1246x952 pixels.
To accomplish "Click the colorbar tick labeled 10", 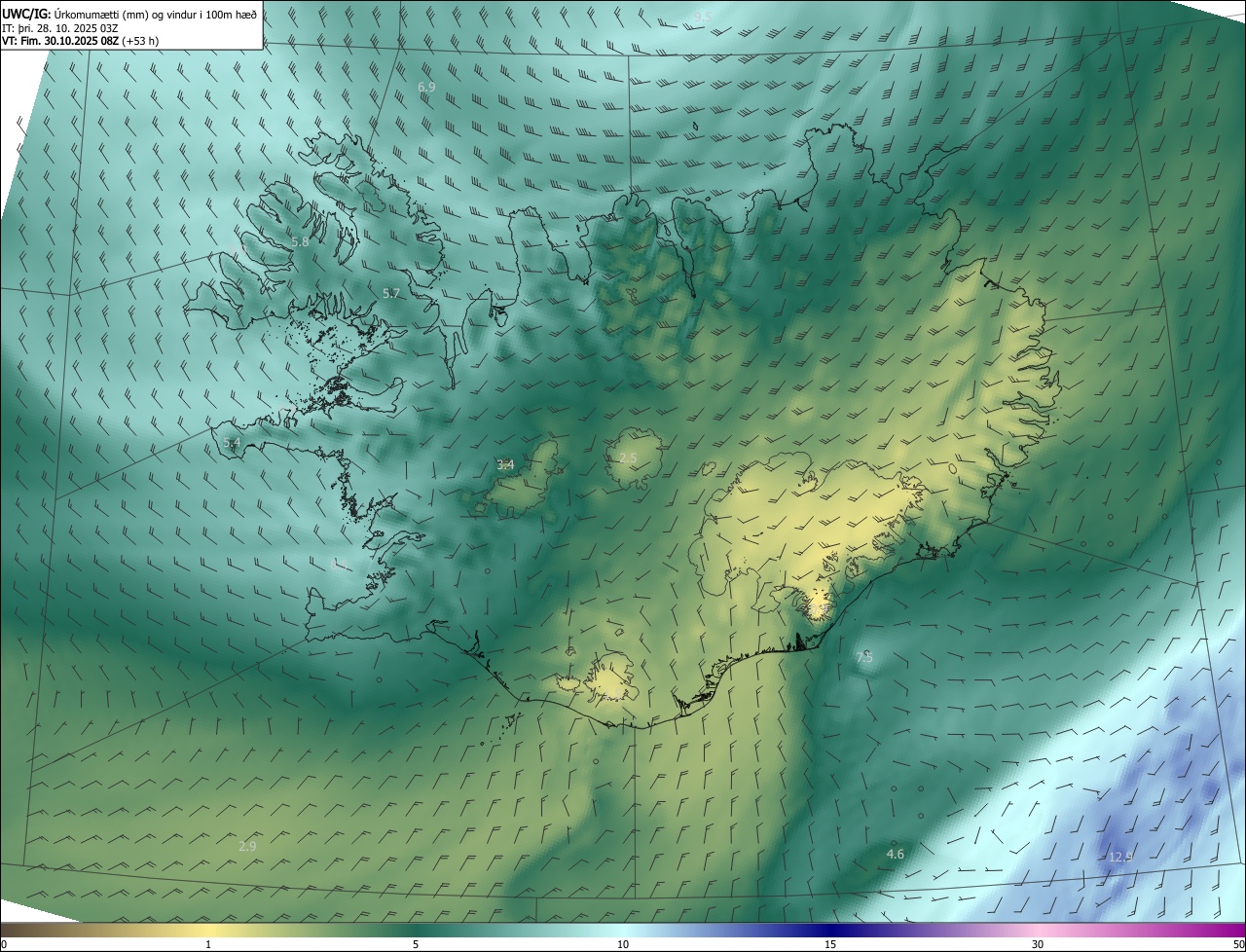I will click(623, 944).
